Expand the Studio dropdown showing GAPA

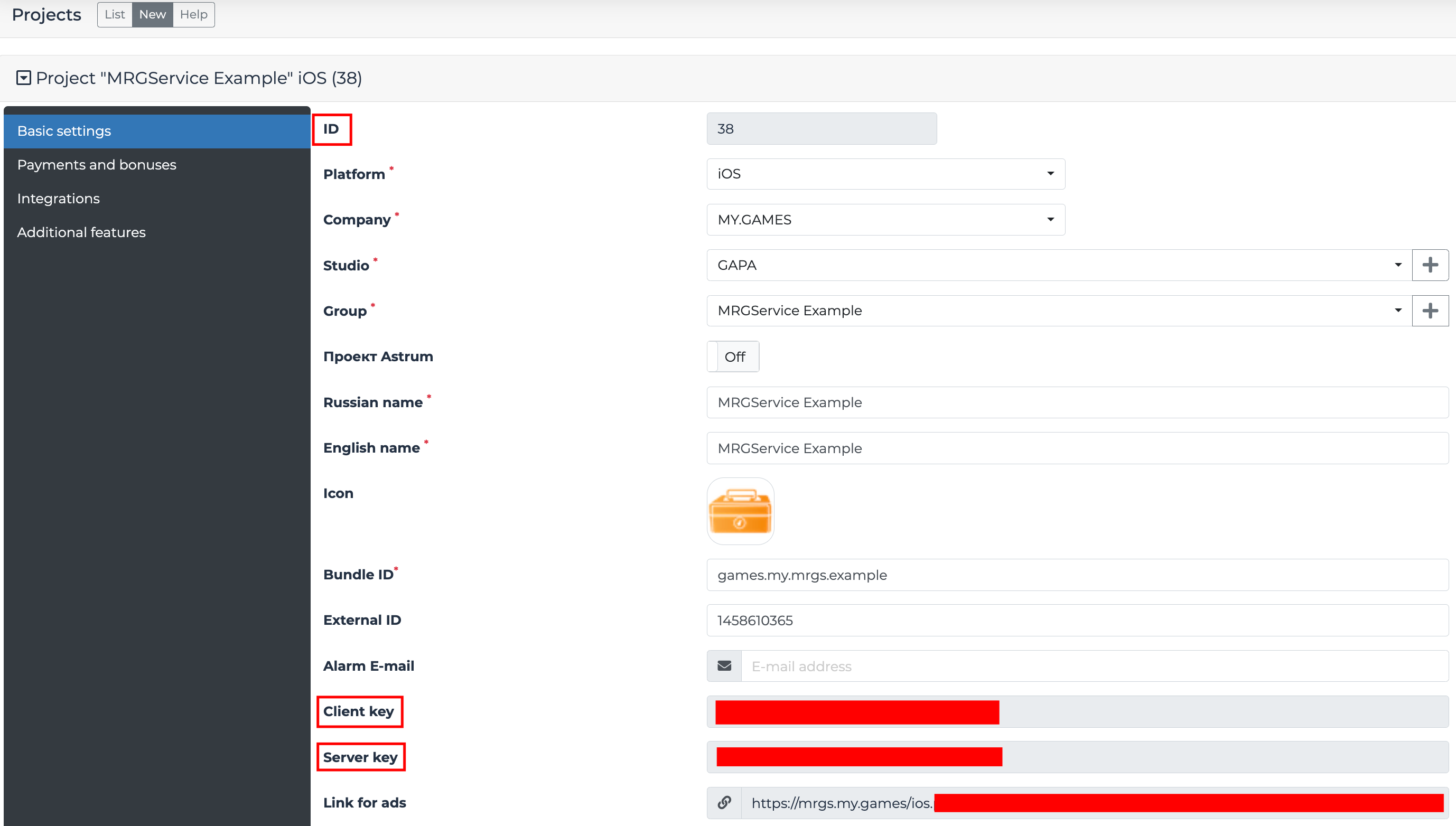click(1058, 265)
